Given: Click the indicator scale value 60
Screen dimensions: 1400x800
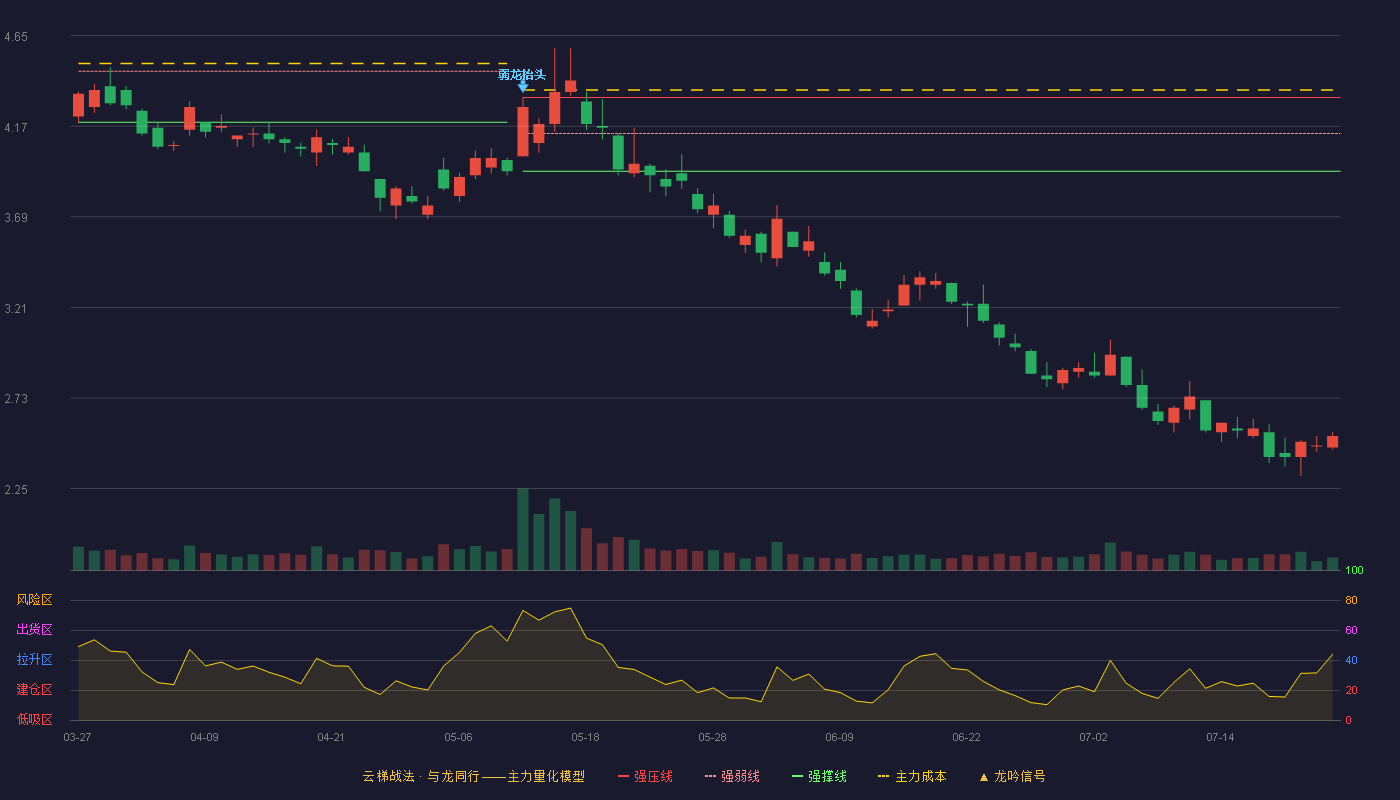Looking at the screenshot, I should pyautogui.click(x=1351, y=630).
